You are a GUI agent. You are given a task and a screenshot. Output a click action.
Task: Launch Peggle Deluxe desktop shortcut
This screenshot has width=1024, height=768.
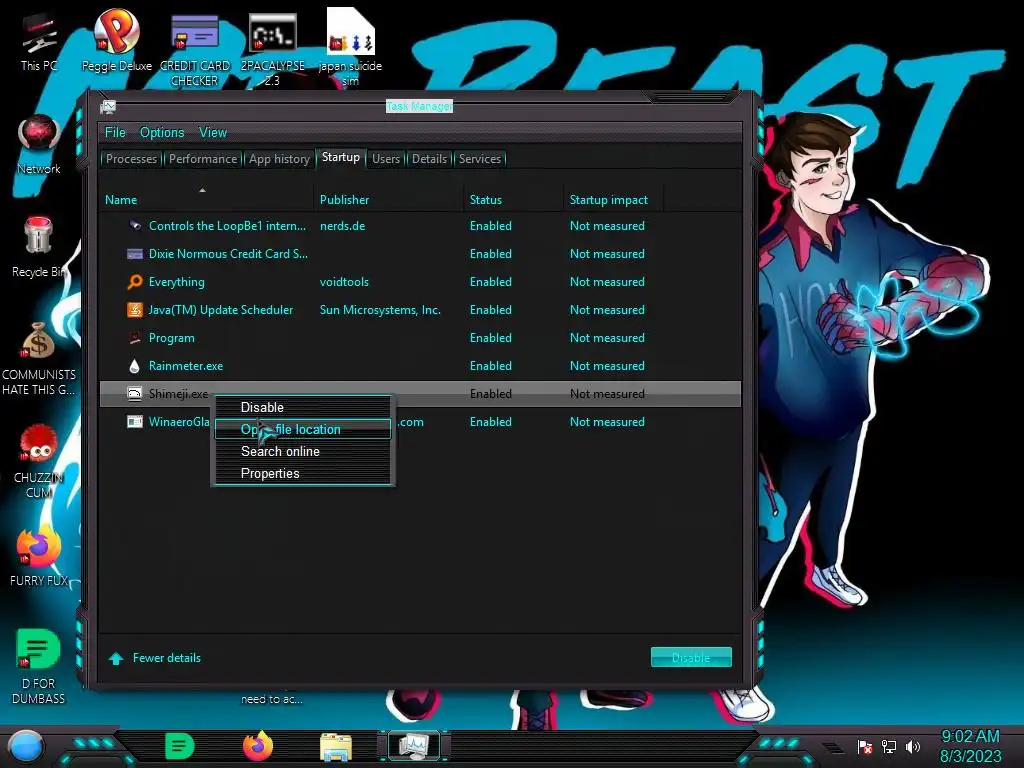click(116, 40)
